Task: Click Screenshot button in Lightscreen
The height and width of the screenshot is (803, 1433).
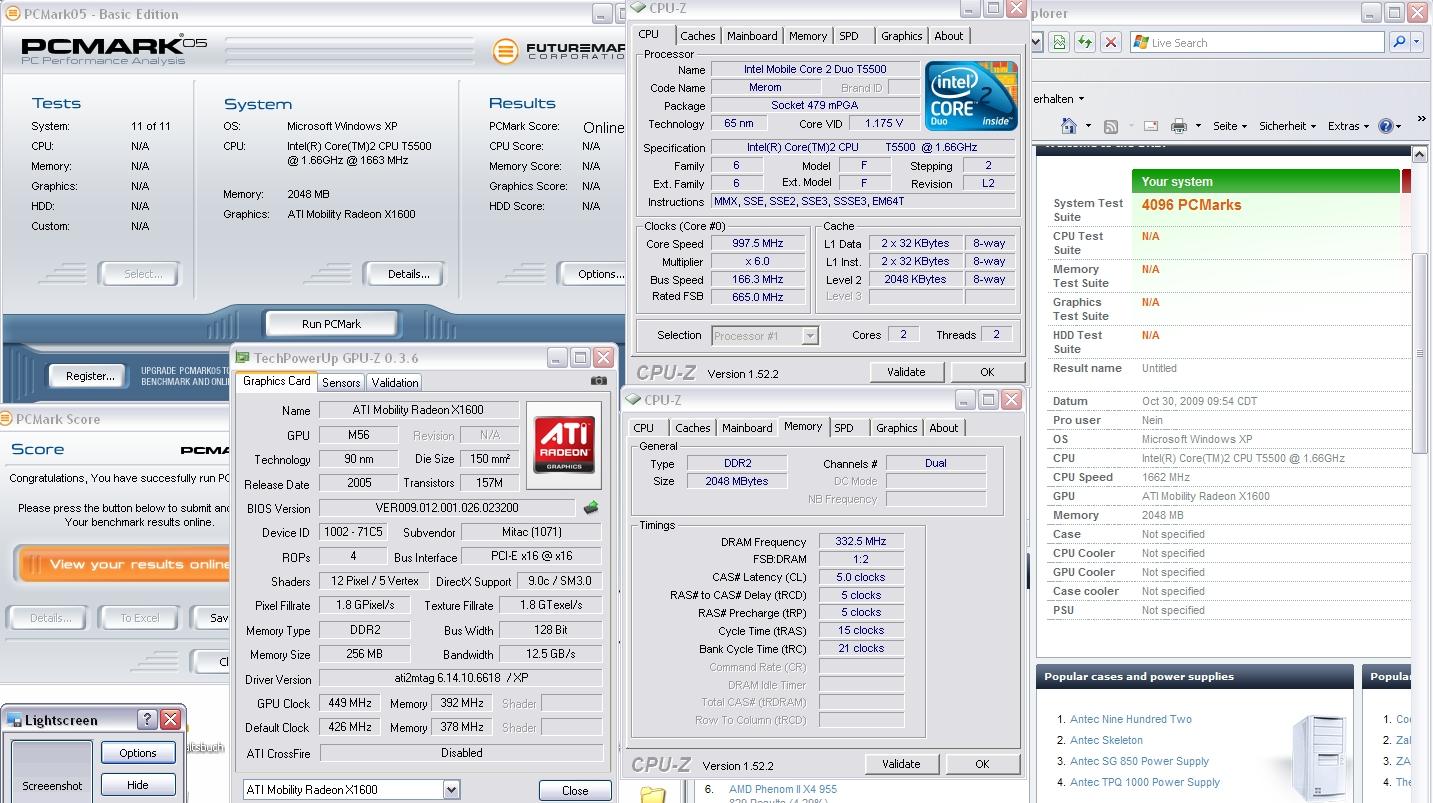Action: [x=52, y=771]
